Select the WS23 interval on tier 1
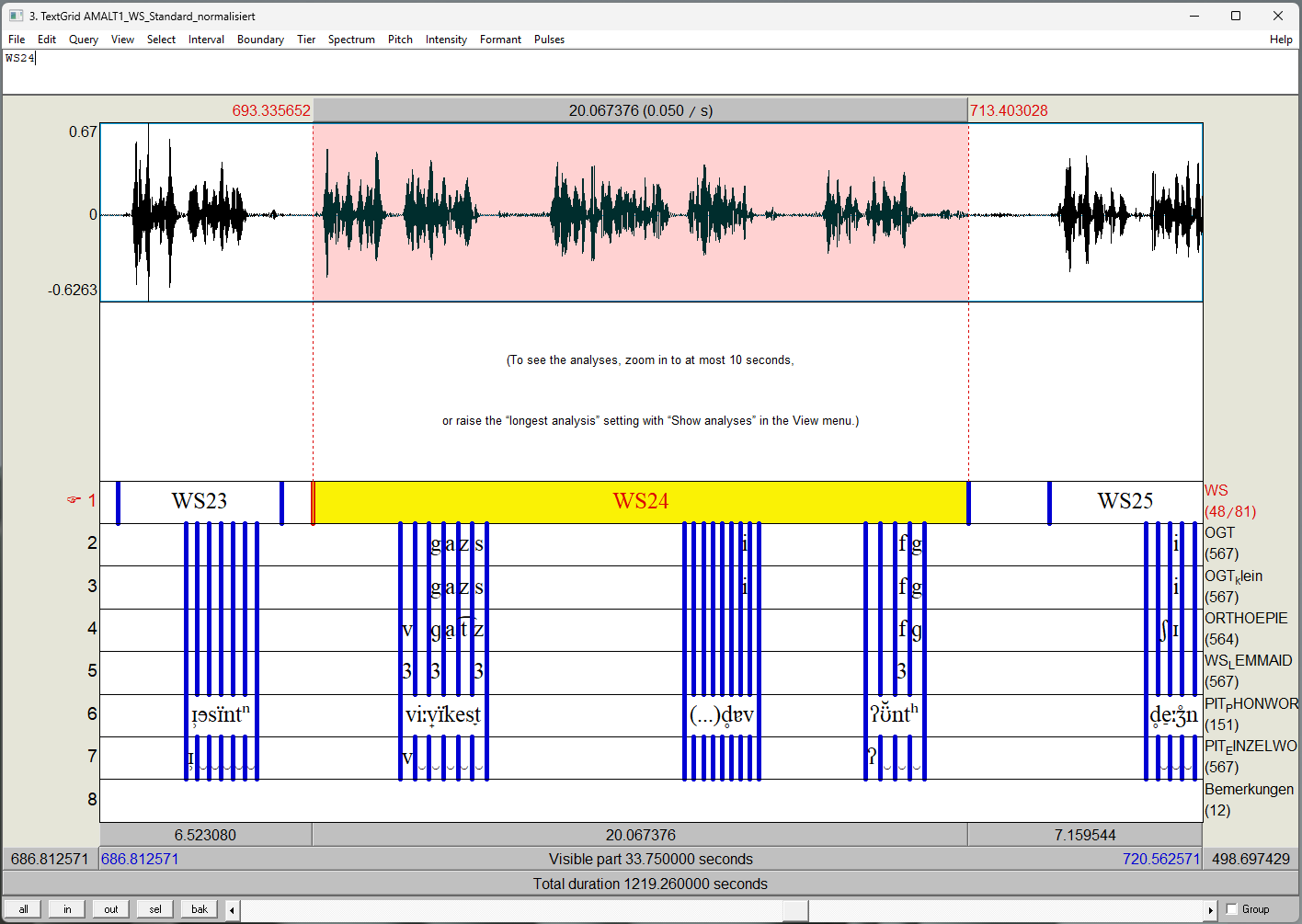Screen dimensions: 1302x924 pyautogui.click(x=200, y=502)
